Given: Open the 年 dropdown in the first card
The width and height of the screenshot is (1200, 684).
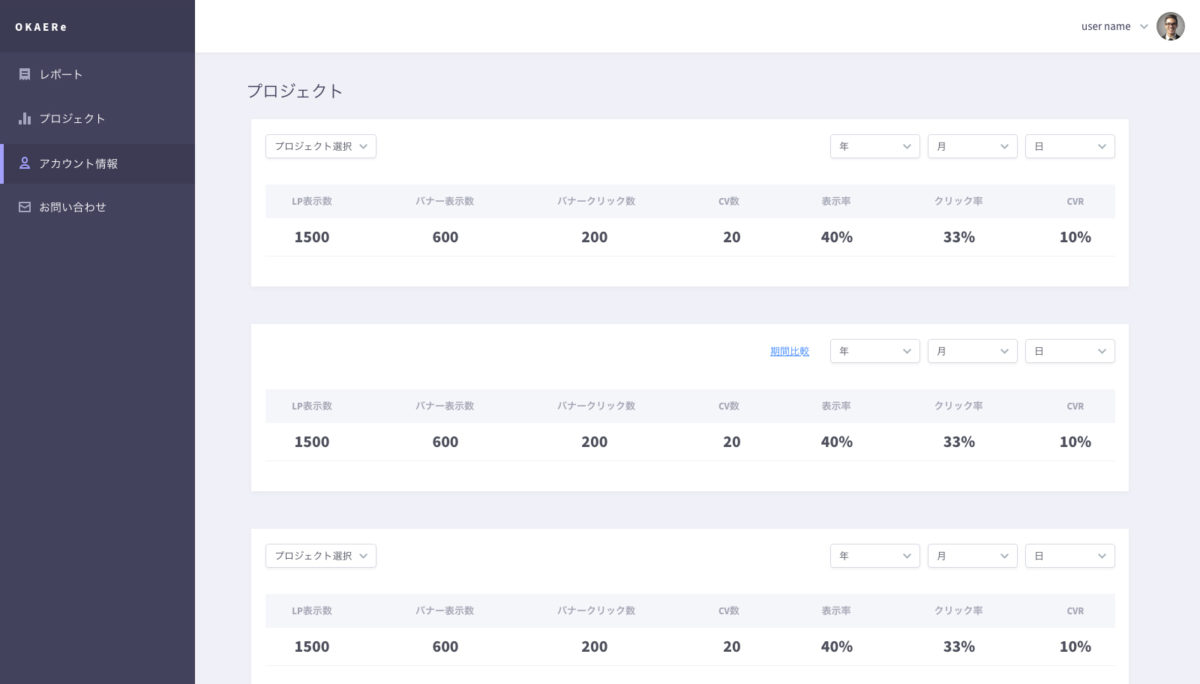Looking at the screenshot, I should coord(874,146).
